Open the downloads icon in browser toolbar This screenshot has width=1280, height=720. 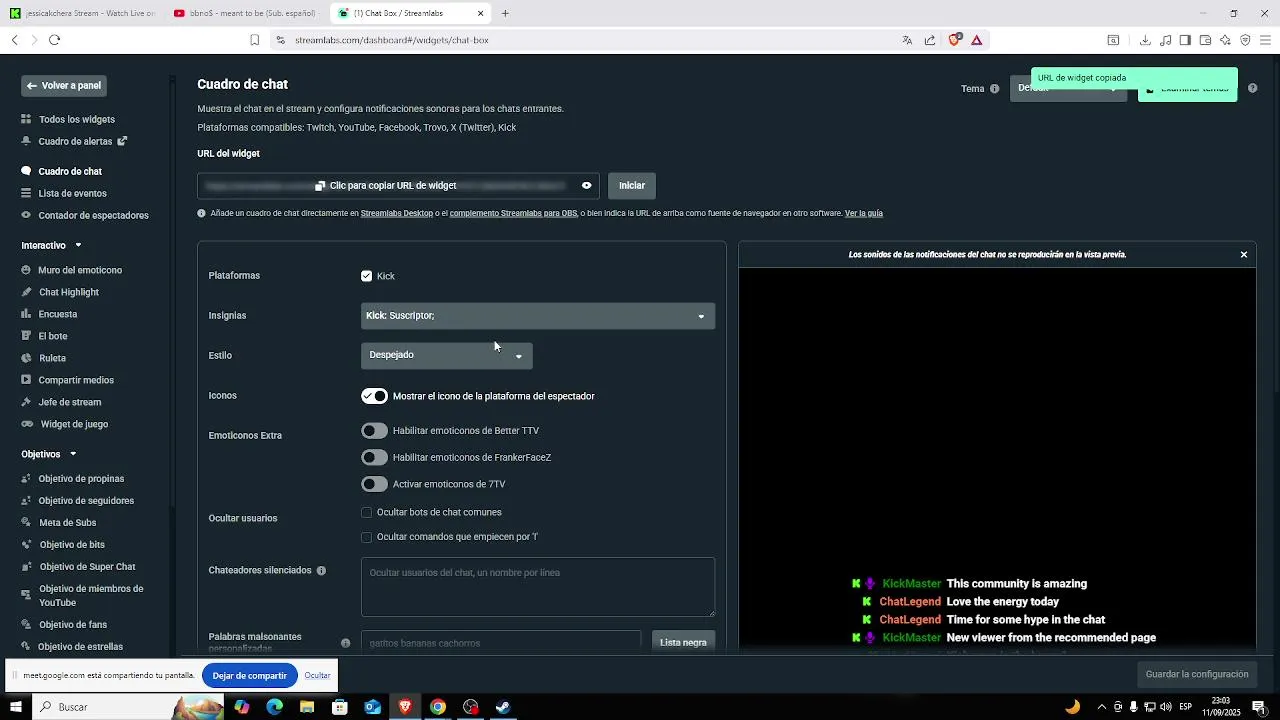1145,40
